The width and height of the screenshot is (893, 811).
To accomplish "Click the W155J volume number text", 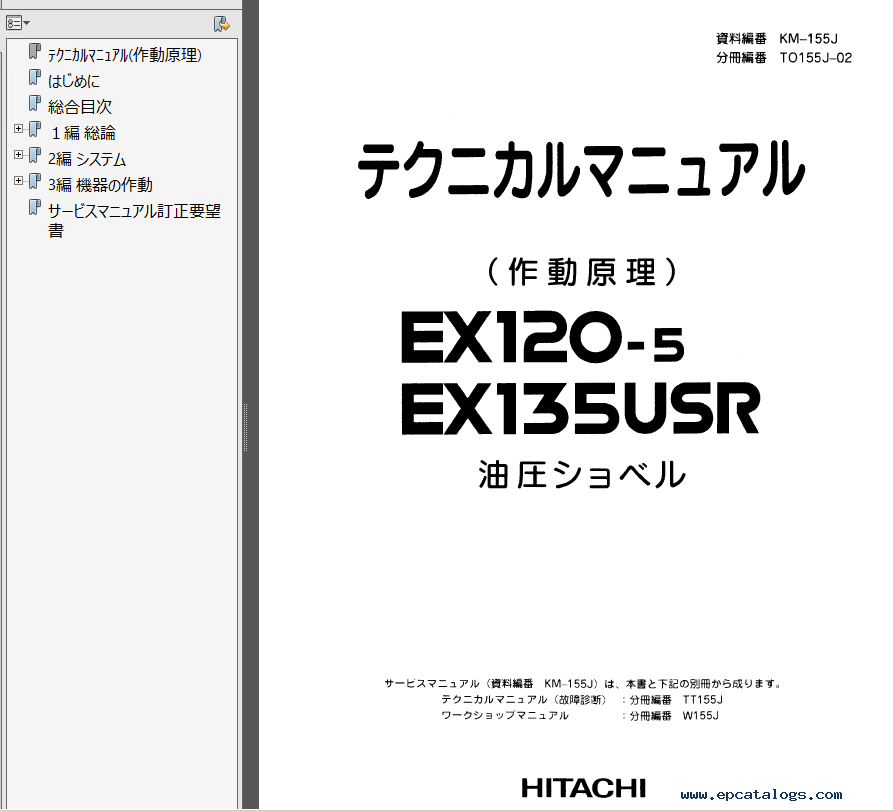I will point(701,715).
